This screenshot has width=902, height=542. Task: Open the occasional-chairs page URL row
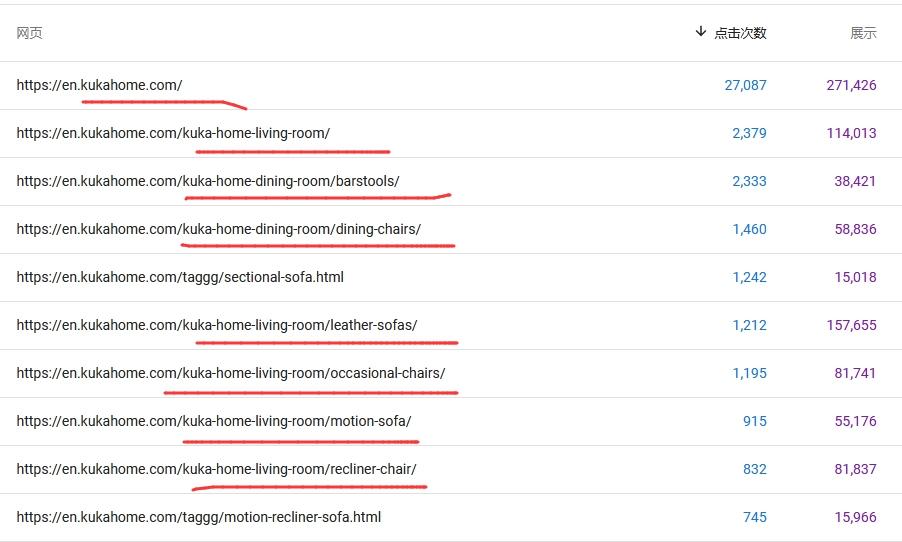pyautogui.click(x=231, y=373)
